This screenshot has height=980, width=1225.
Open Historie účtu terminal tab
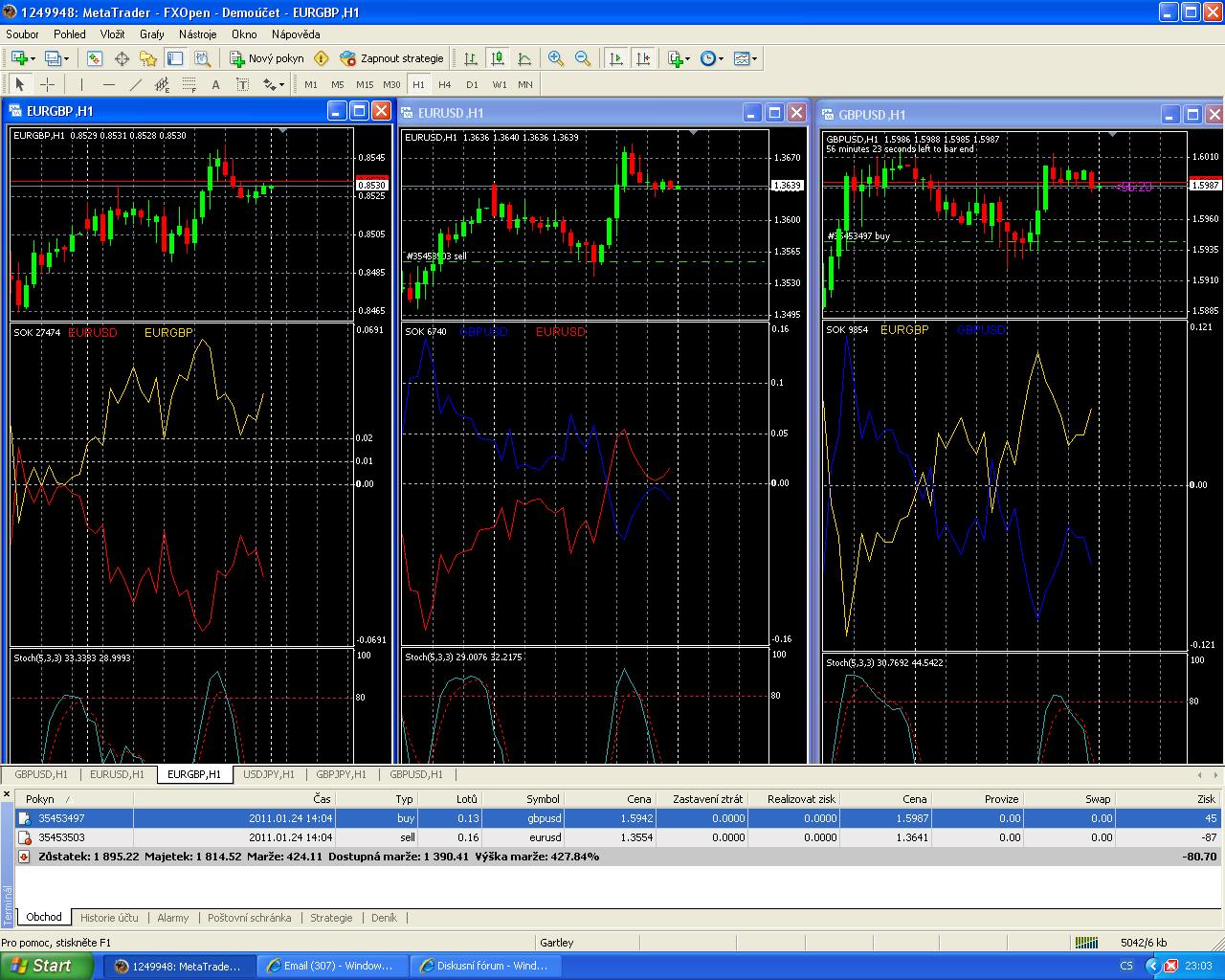pos(109,917)
